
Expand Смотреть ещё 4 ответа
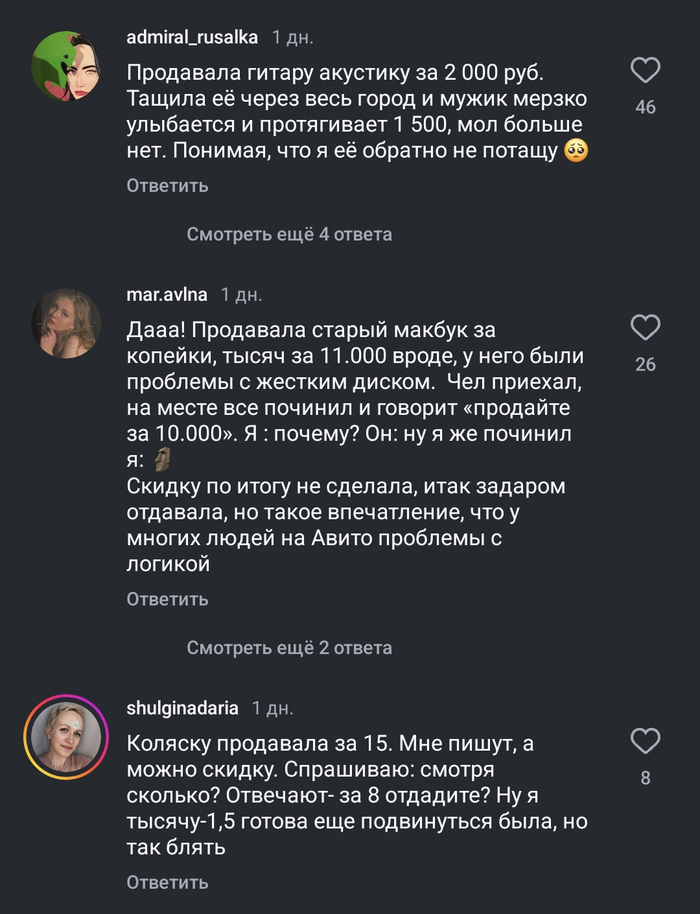(x=289, y=234)
